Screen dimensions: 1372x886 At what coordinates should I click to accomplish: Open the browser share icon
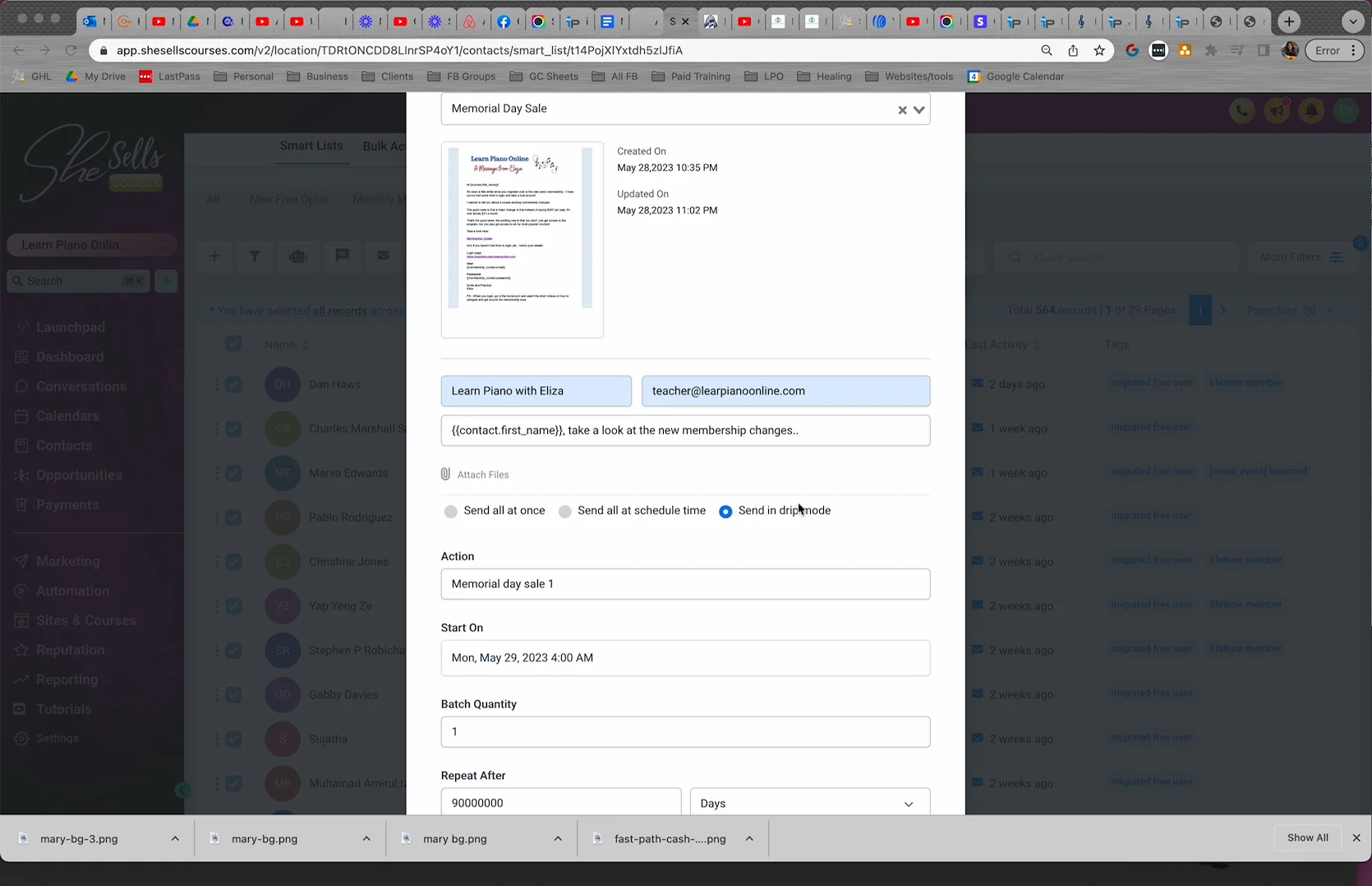tap(1073, 50)
